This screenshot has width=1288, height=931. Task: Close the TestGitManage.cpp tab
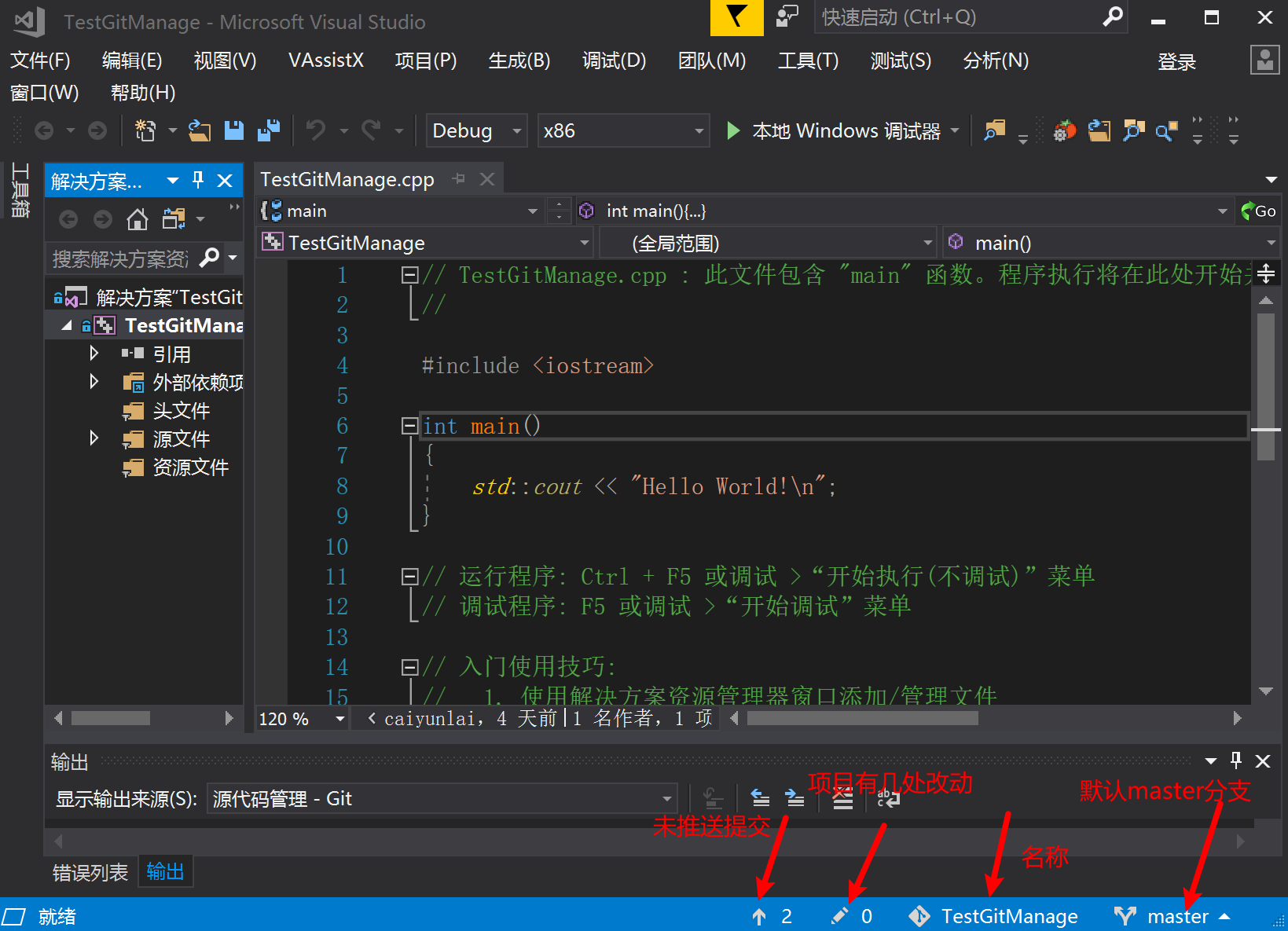487,179
